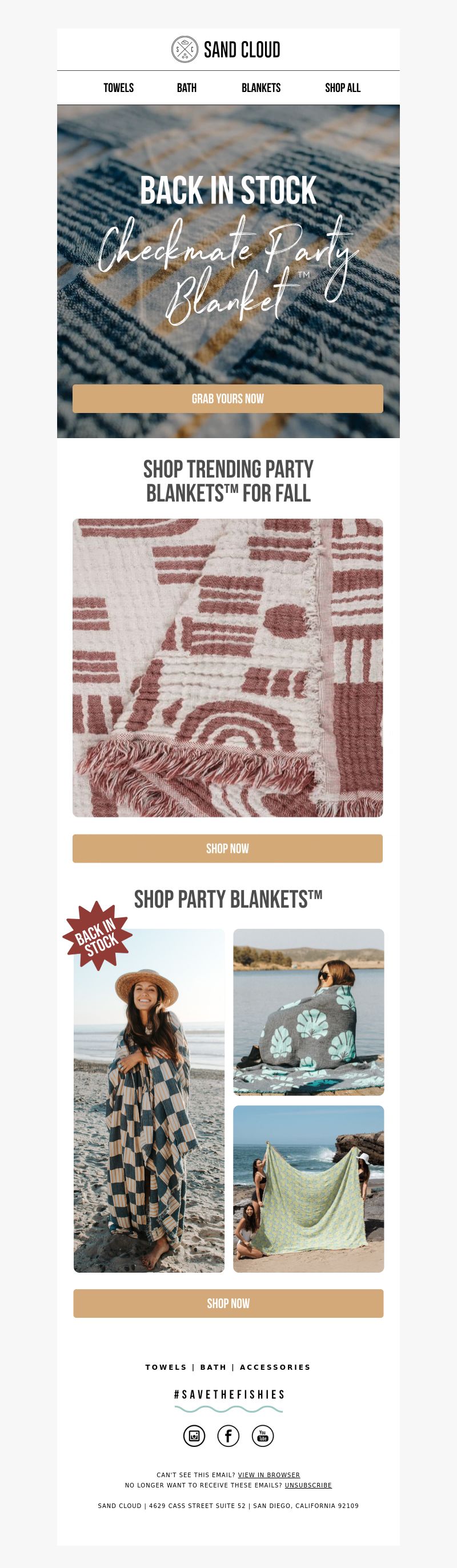Open the Instagram icon in footer
457x1568 pixels.
(194, 1436)
